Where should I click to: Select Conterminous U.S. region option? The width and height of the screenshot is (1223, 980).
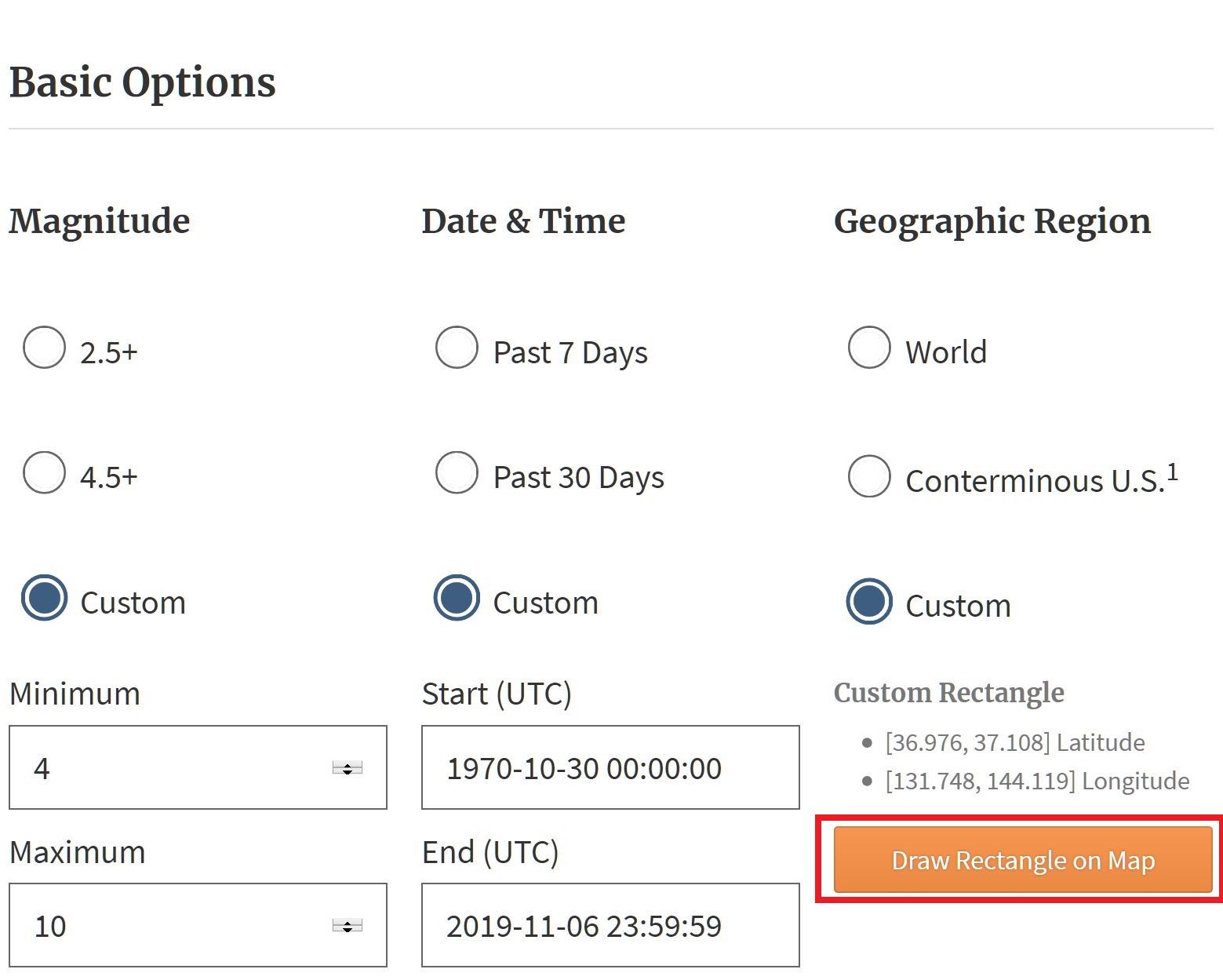pyautogui.click(x=869, y=476)
